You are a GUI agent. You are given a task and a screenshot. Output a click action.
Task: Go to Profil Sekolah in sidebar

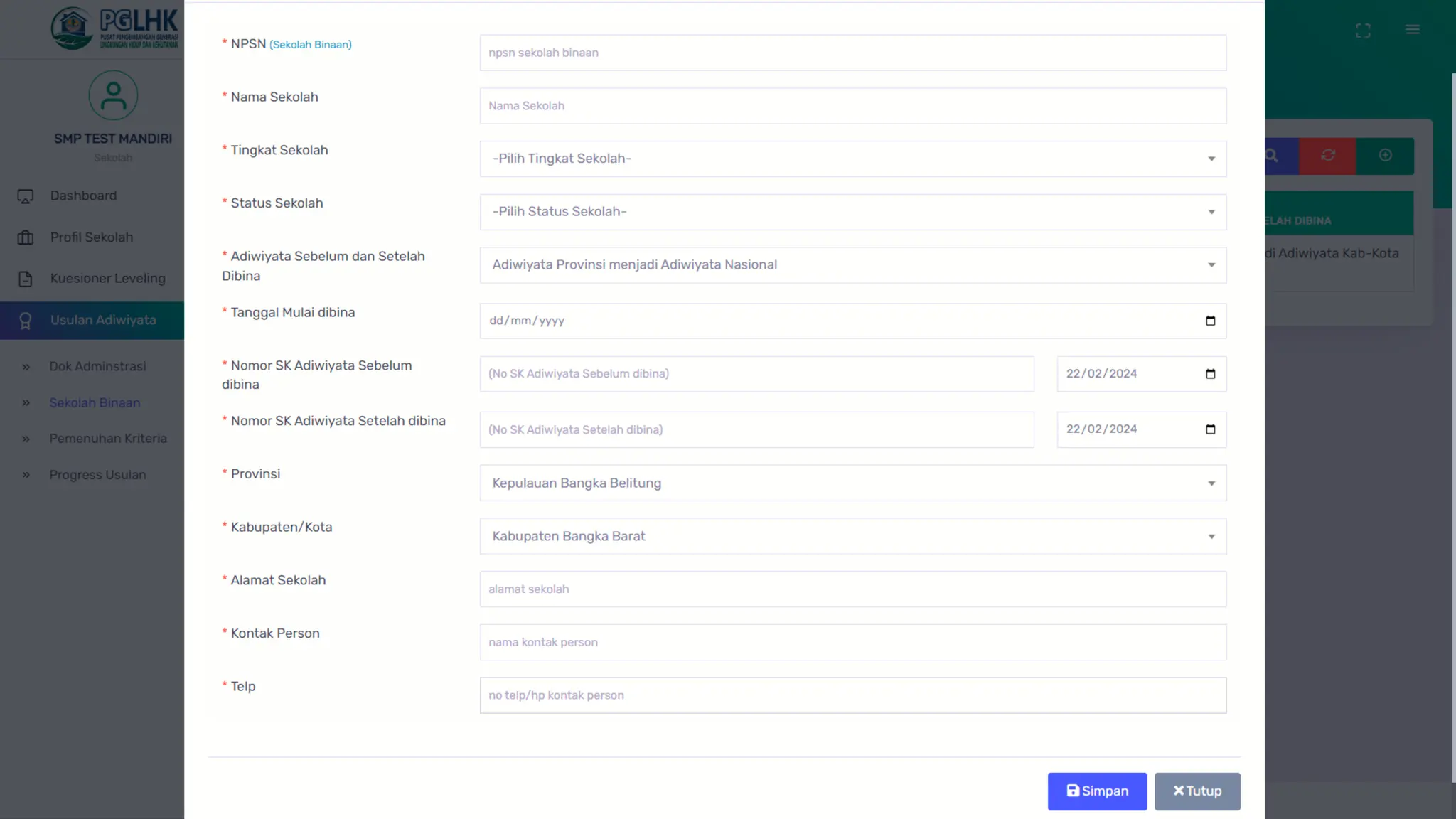click(91, 237)
